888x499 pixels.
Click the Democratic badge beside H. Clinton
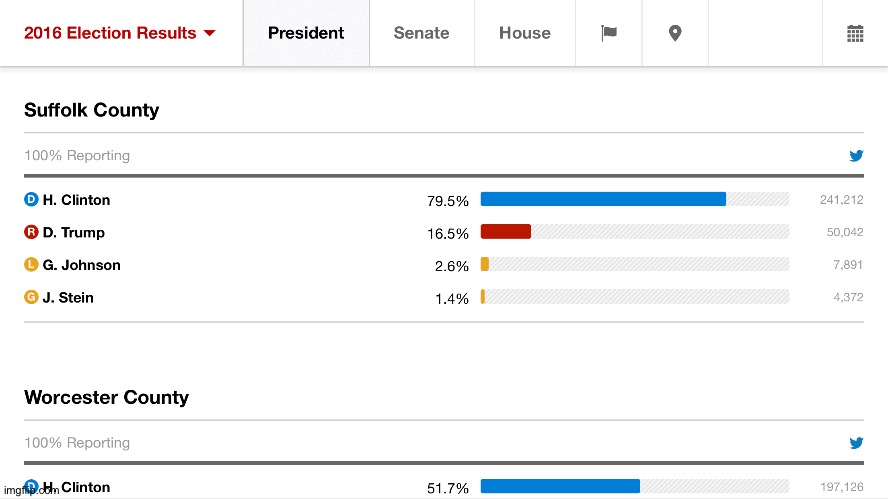tap(31, 200)
